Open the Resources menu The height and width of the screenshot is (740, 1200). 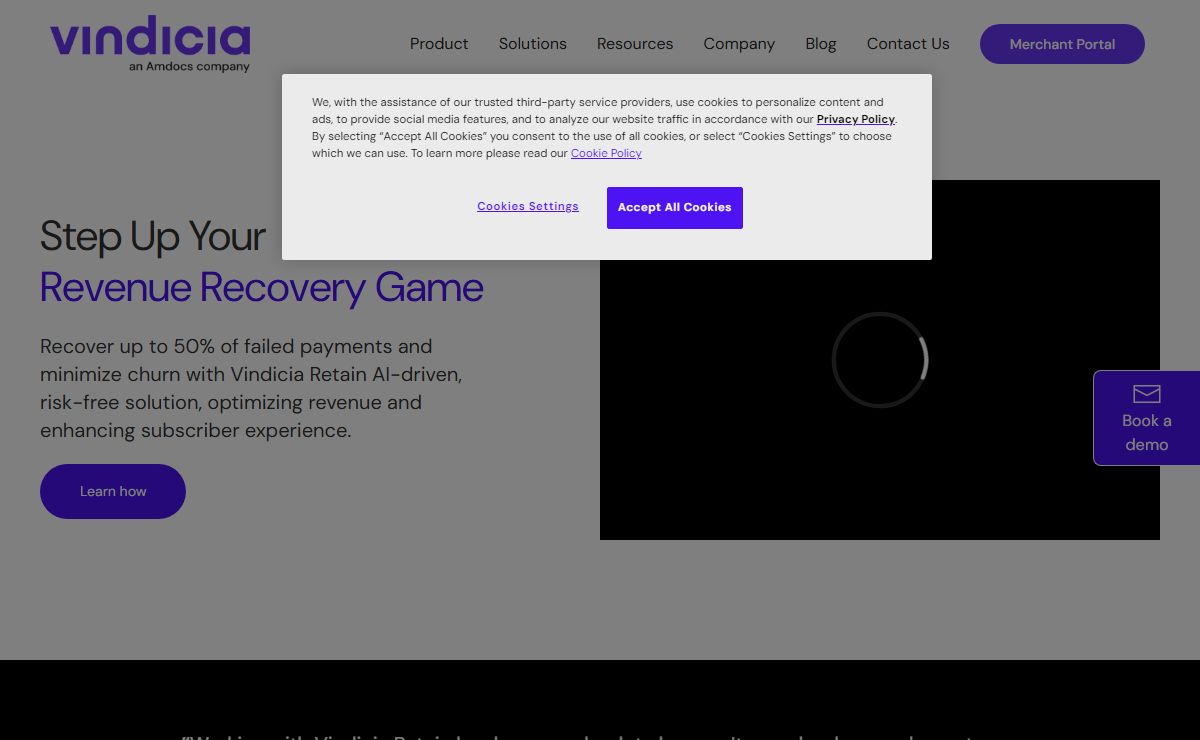[x=635, y=44]
